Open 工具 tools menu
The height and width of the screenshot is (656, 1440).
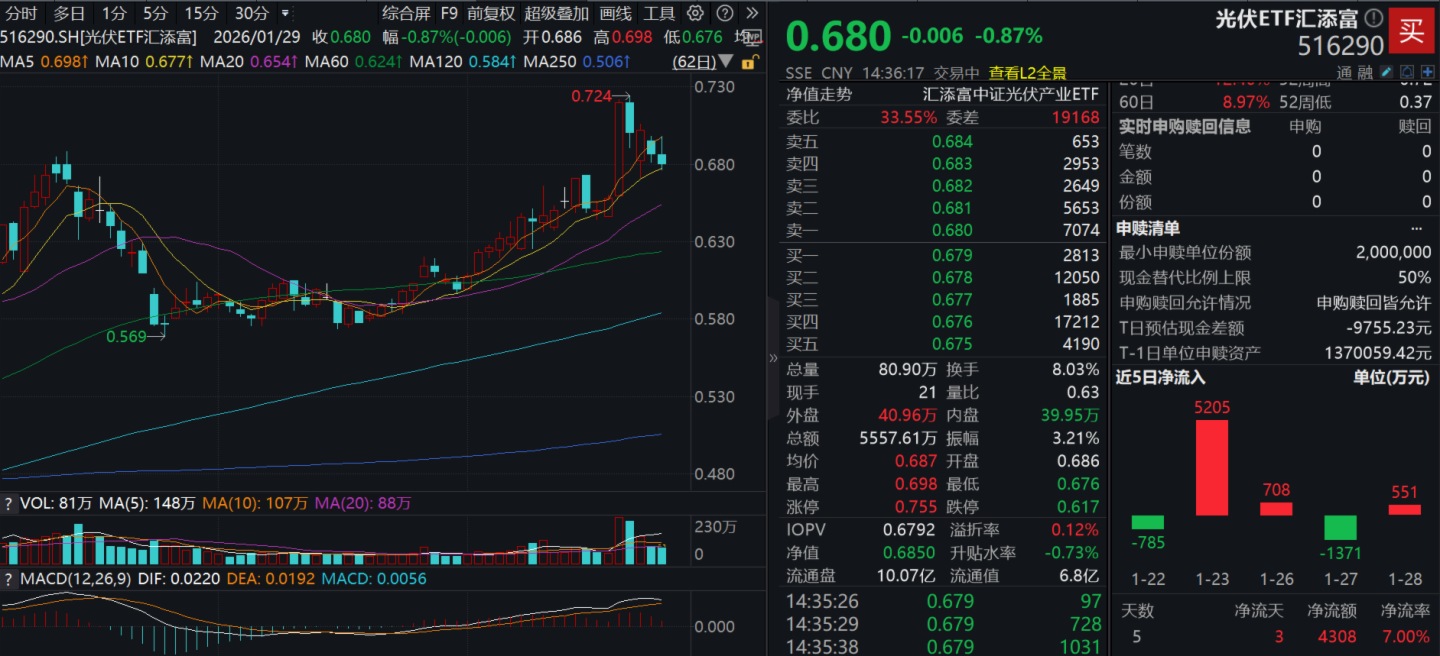[x=659, y=13]
